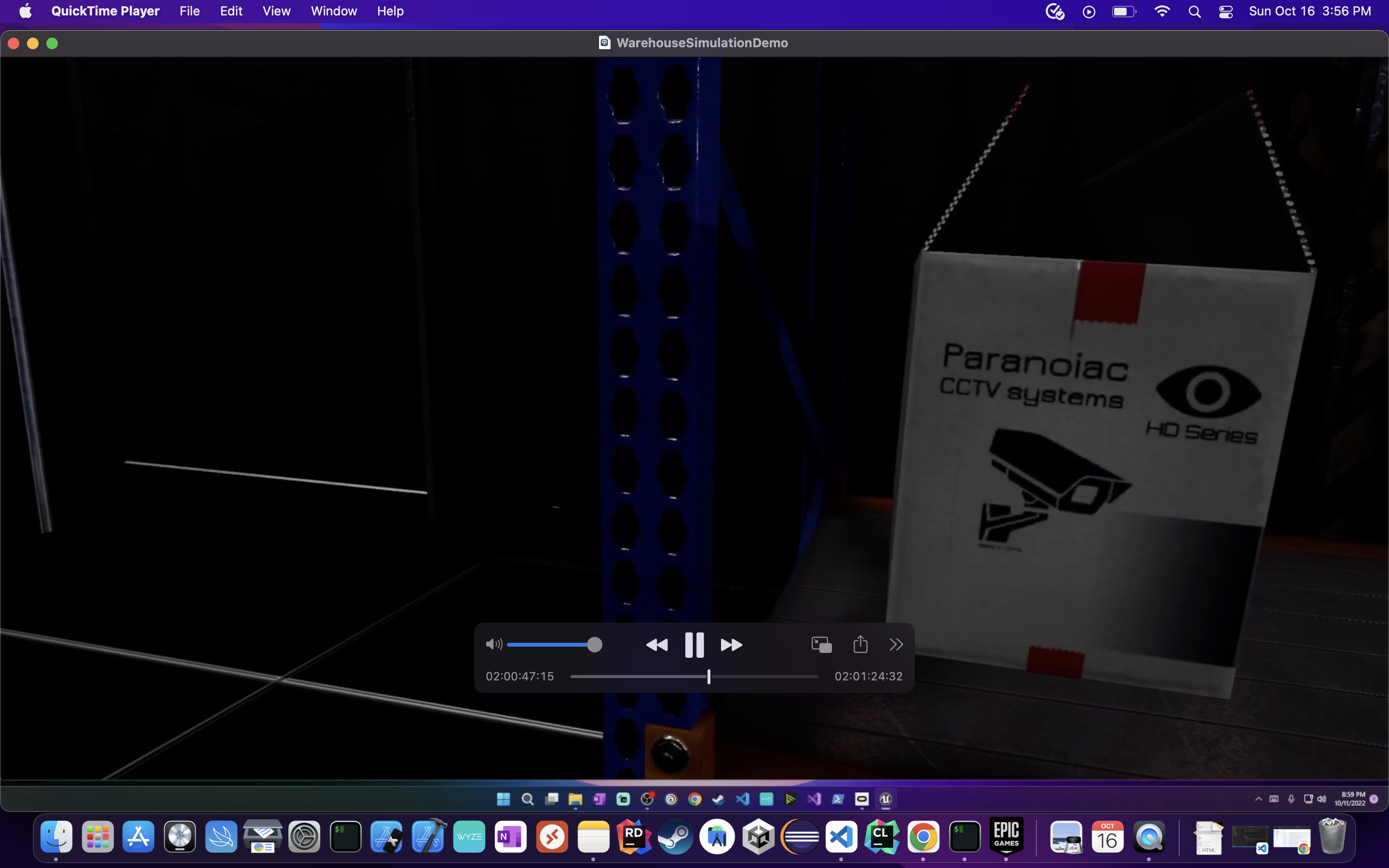Open the battery status menu

coord(1124,12)
